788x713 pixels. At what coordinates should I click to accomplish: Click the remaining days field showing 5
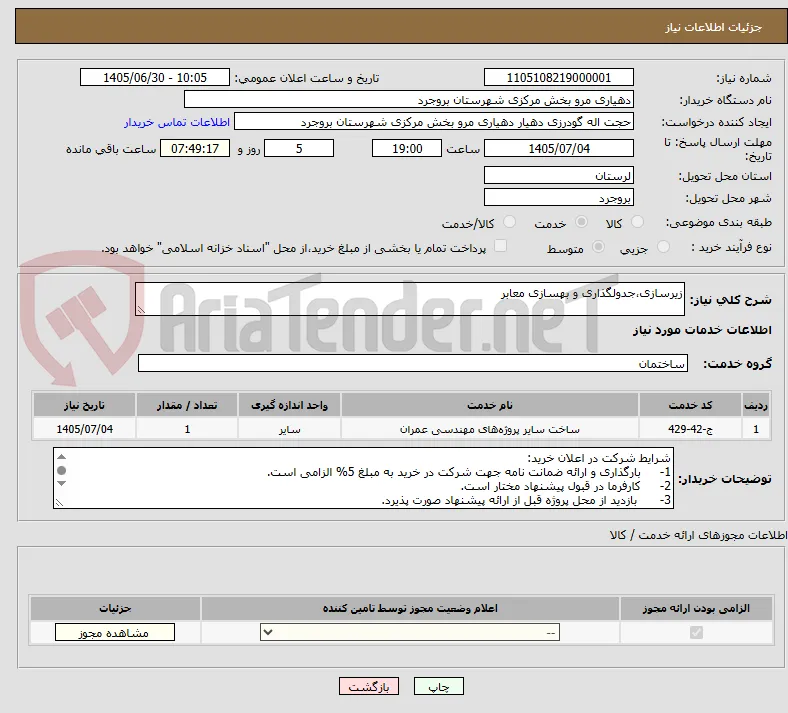click(x=299, y=148)
